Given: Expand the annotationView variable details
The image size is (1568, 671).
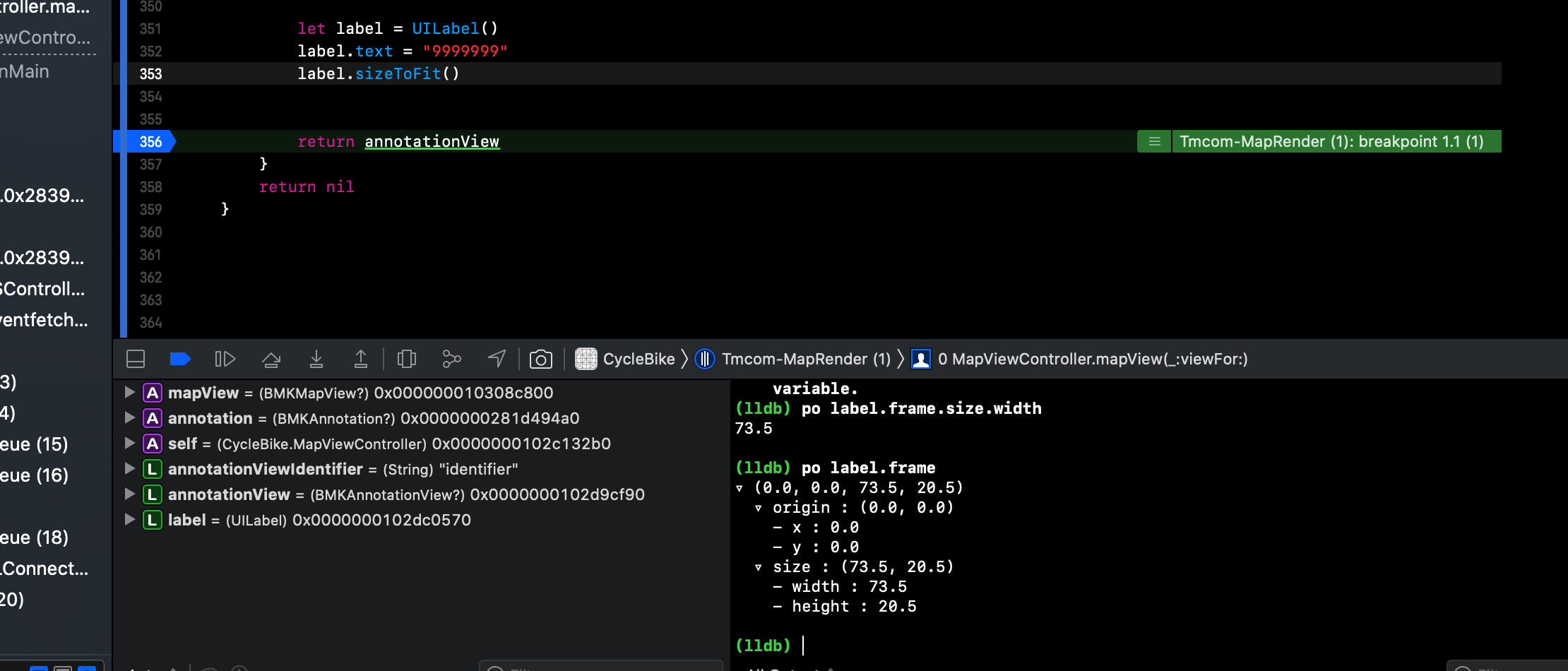Looking at the screenshot, I should coord(129,494).
